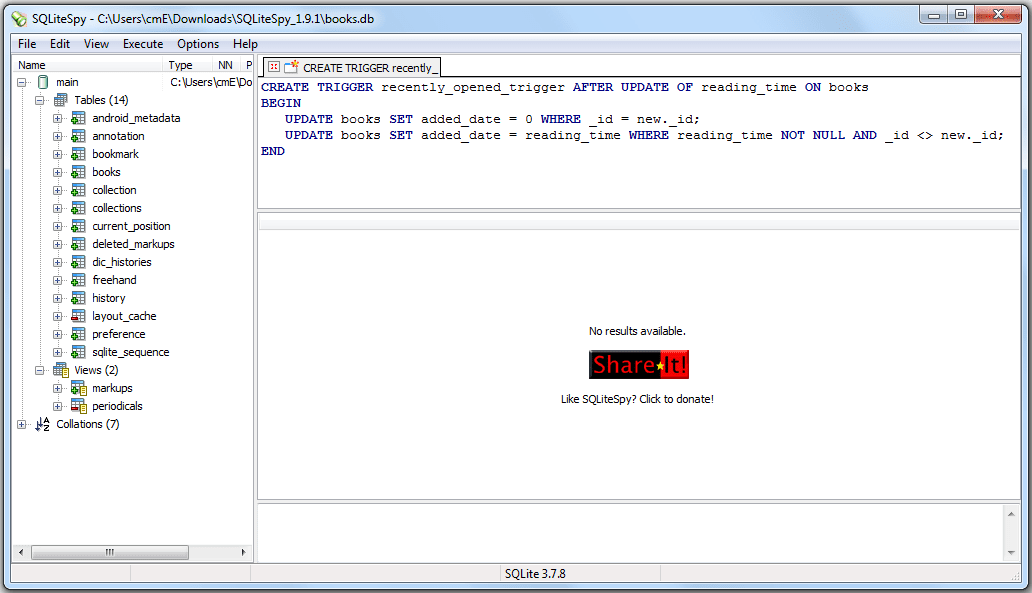Open the Execute menu

point(143,44)
